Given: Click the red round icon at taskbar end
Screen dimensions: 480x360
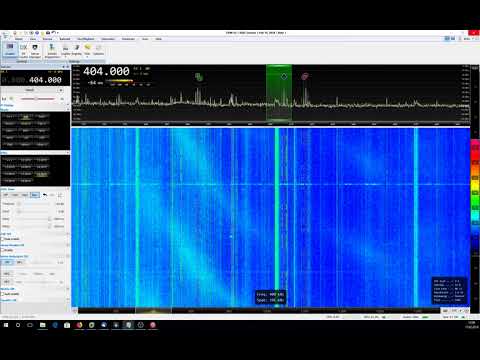Looking at the screenshot, I should pos(153,325).
